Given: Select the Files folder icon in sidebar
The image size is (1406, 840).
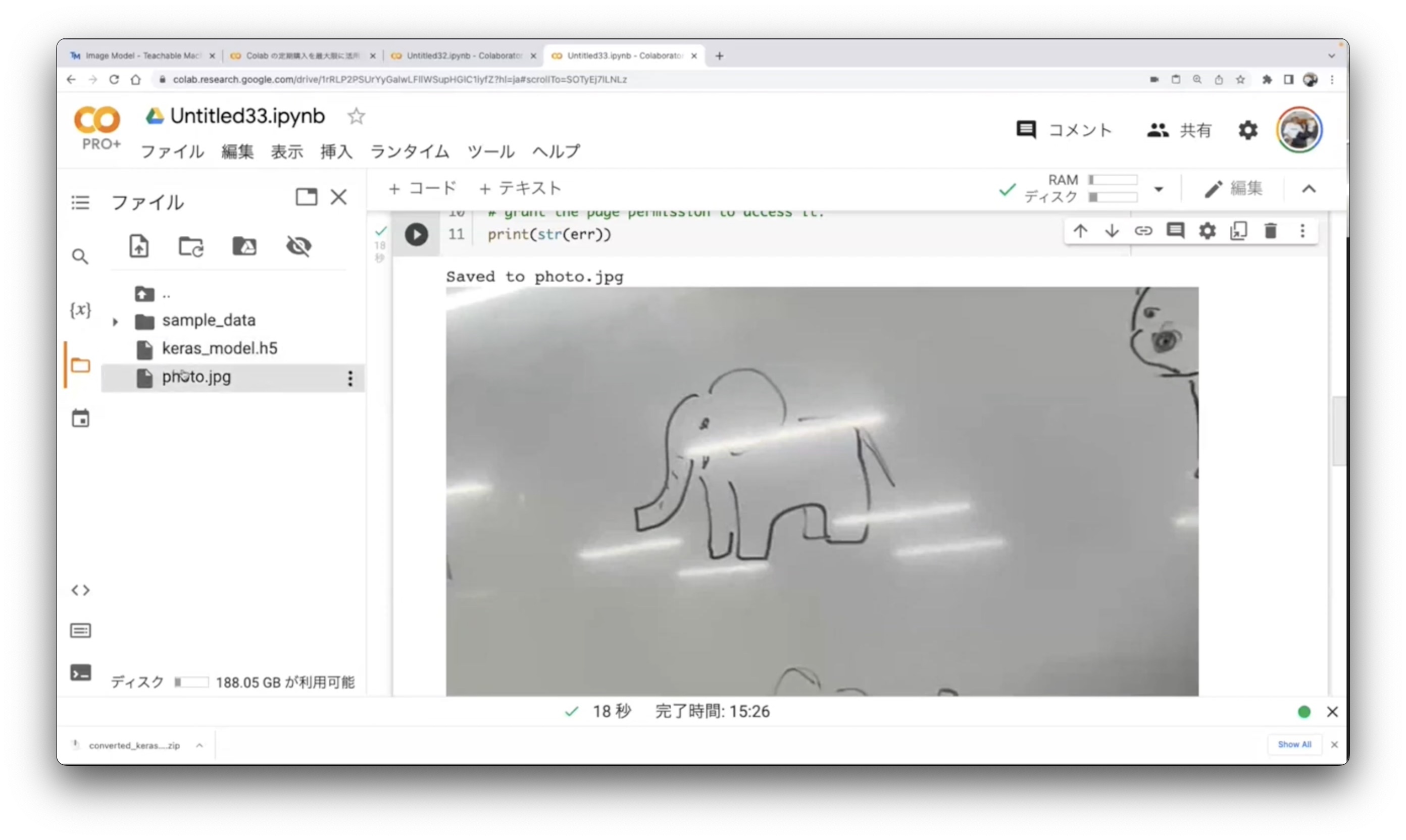Looking at the screenshot, I should 80,365.
